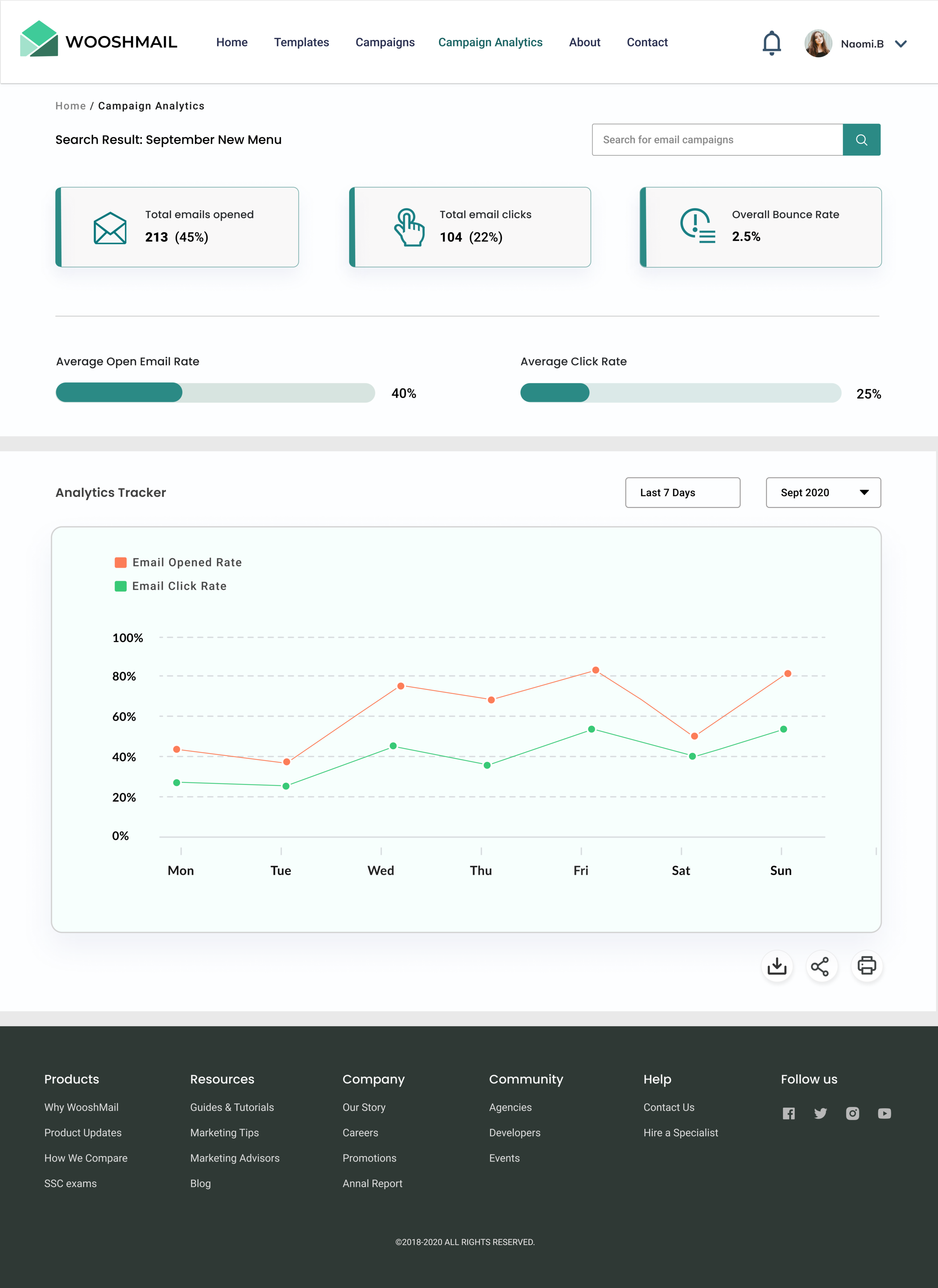
Task: Click the Average Open Email Rate bar
Action: tap(215, 392)
